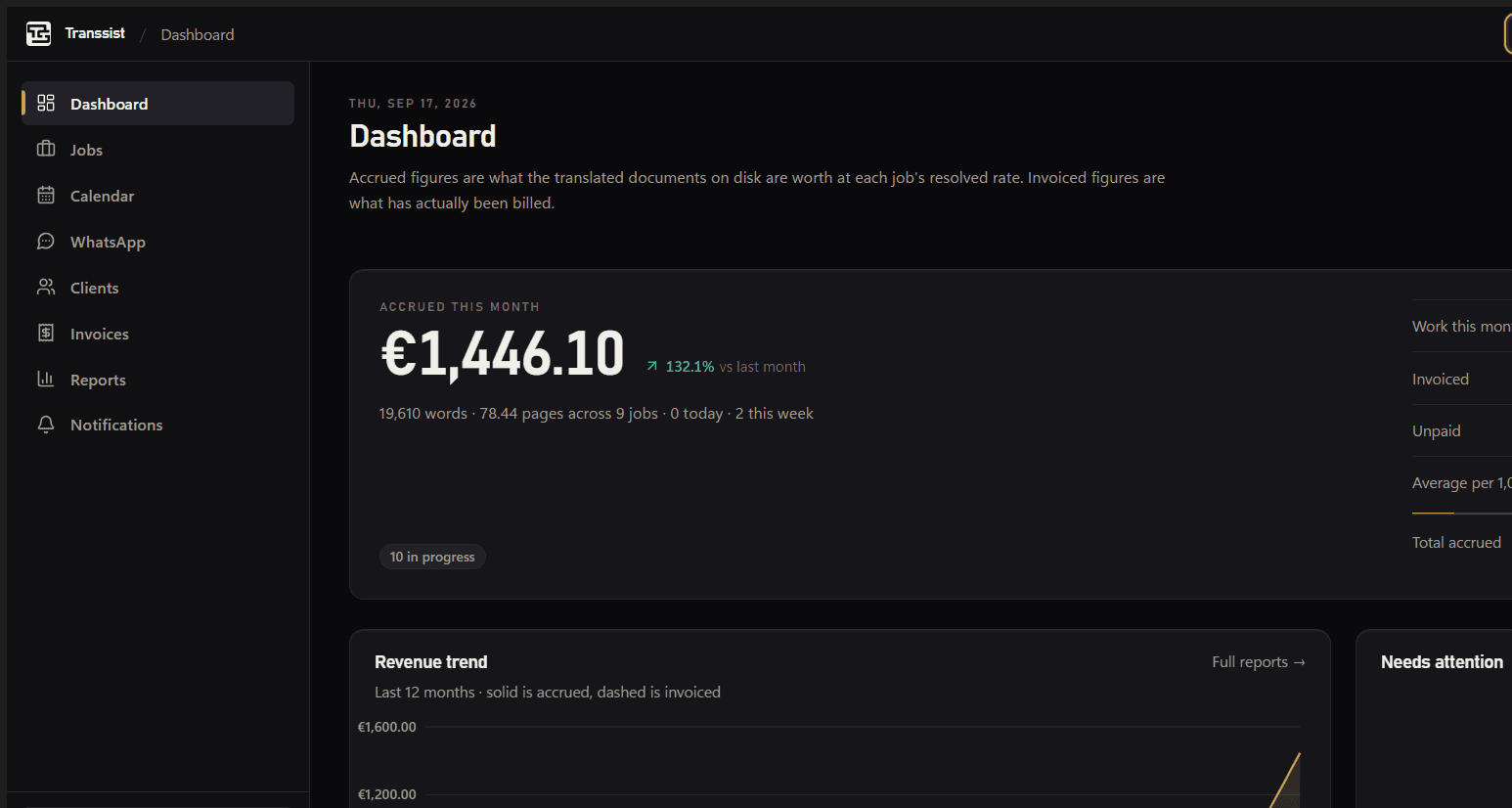Click the 19,610 words summary line

(x=597, y=414)
